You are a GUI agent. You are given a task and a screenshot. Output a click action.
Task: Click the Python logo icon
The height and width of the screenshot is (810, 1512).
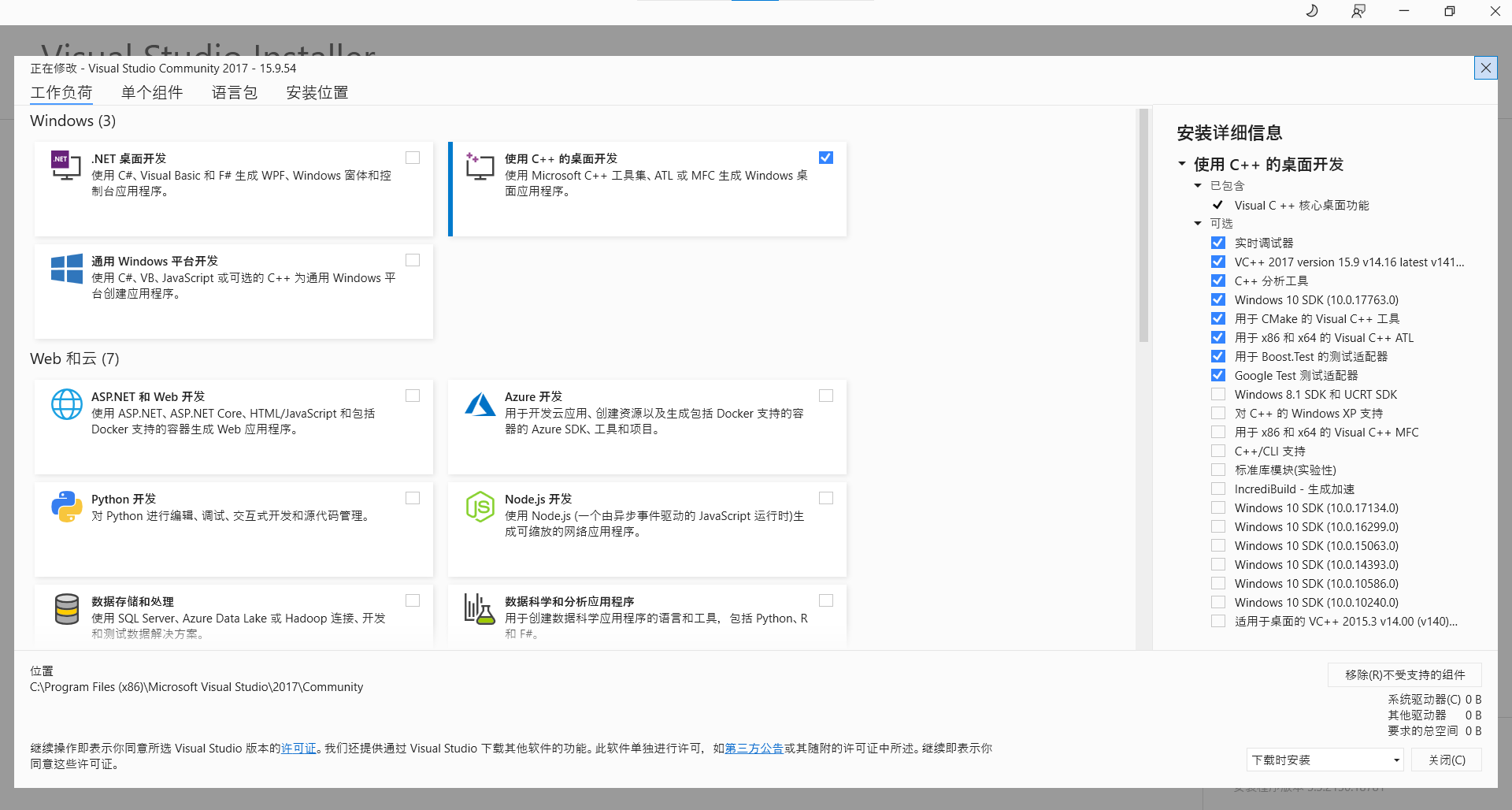[x=66, y=507]
